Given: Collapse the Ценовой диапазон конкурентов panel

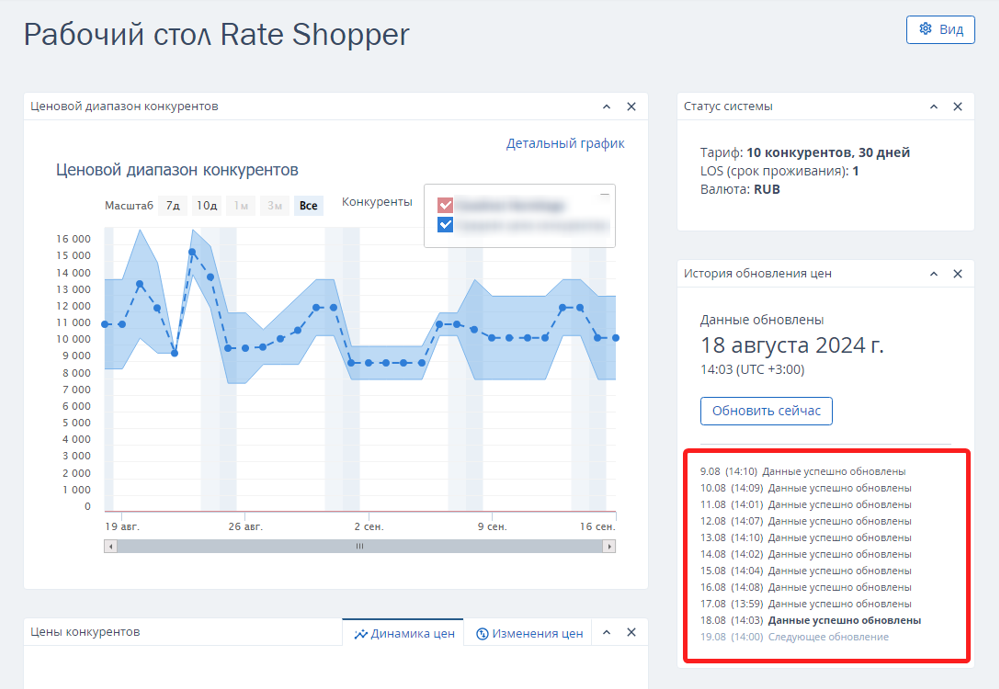Looking at the screenshot, I should point(607,106).
